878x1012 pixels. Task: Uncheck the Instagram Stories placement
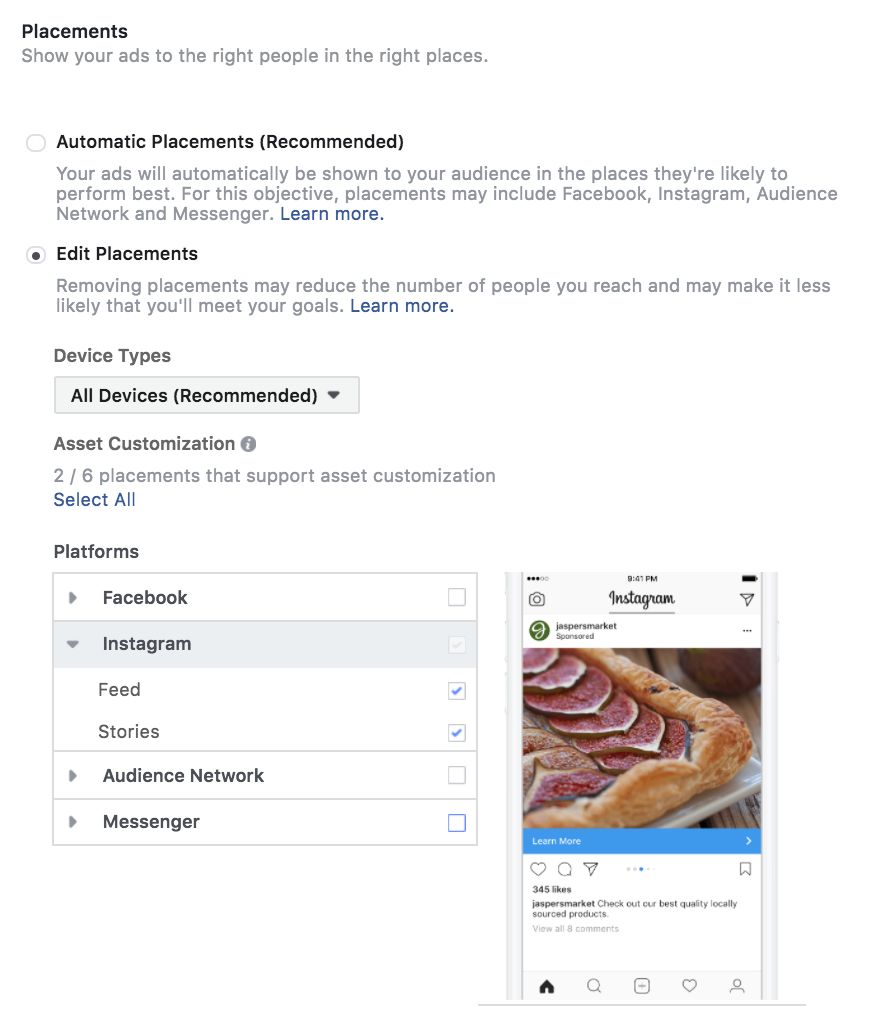point(457,733)
